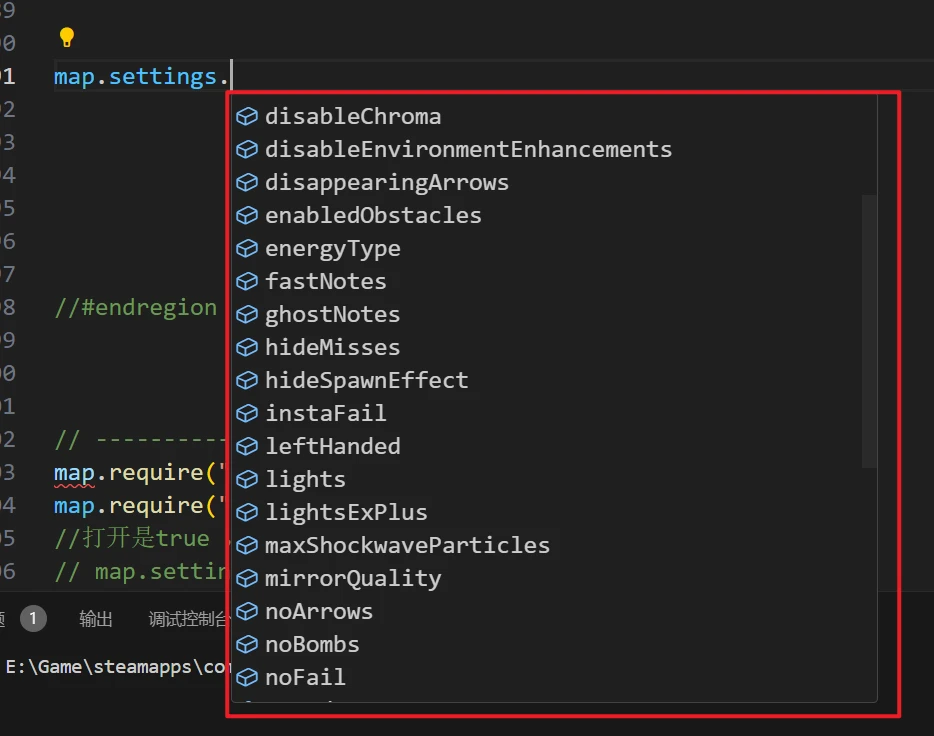Click the property icon beside hideSpawnEffect

[247, 381]
